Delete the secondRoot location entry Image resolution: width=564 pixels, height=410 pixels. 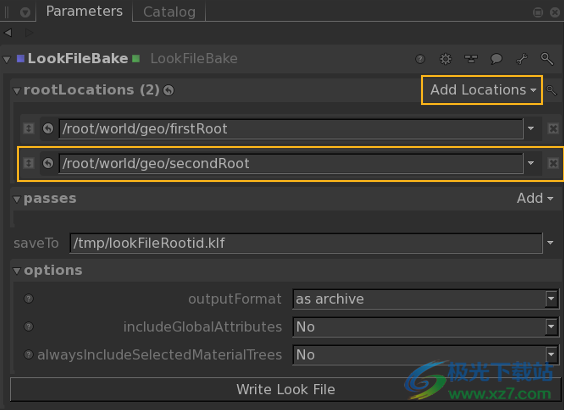click(553, 163)
